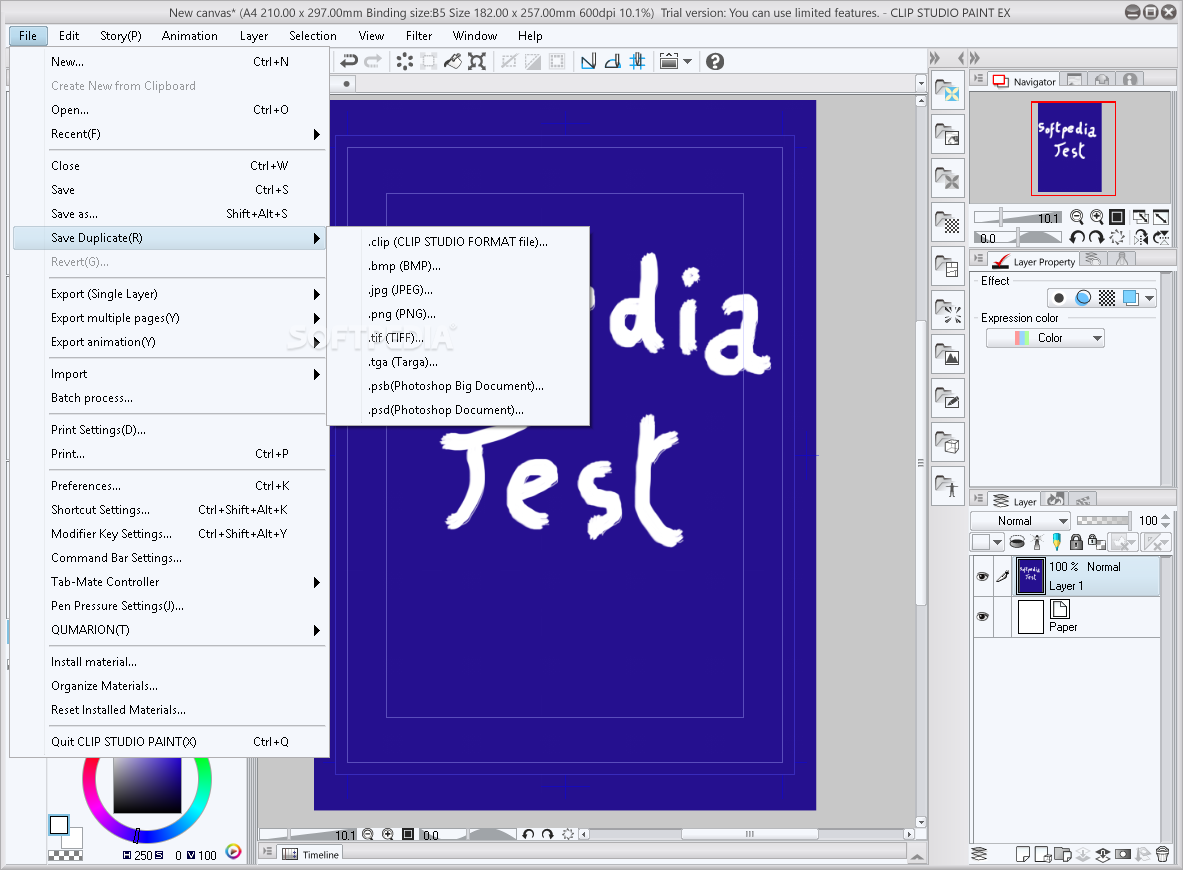Screen dimensions: 1183x870
Task: Open the Expression color Color dropdown
Action: (x=1045, y=338)
